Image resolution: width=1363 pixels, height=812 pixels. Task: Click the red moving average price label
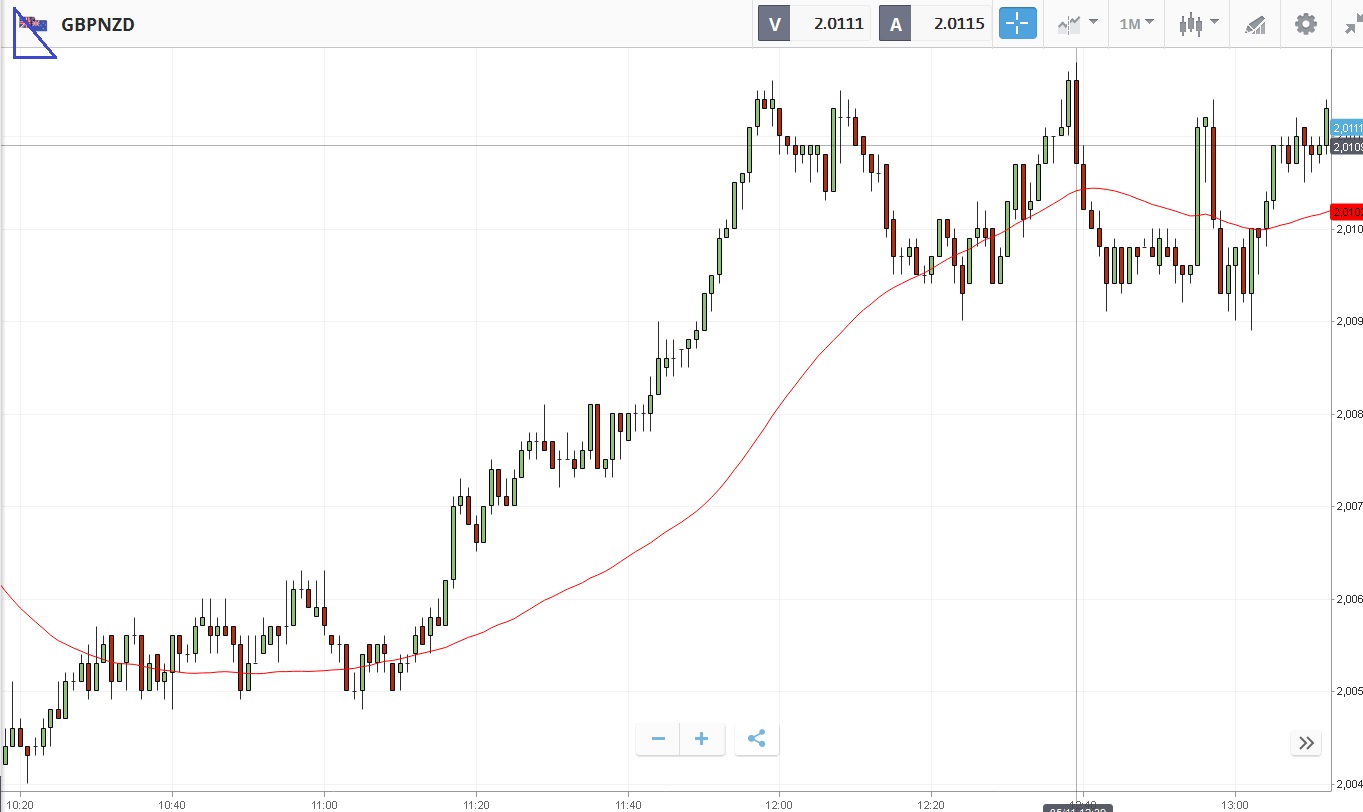(1347, 211)
